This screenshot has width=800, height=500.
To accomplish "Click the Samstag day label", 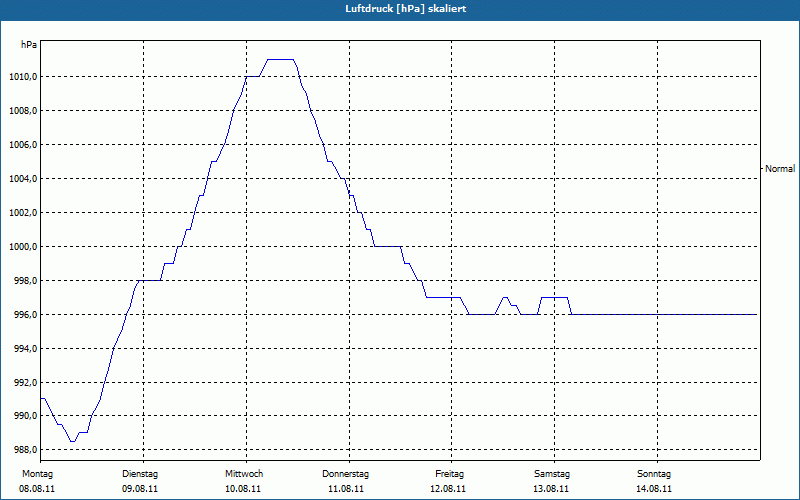I will tap(552, 474).
